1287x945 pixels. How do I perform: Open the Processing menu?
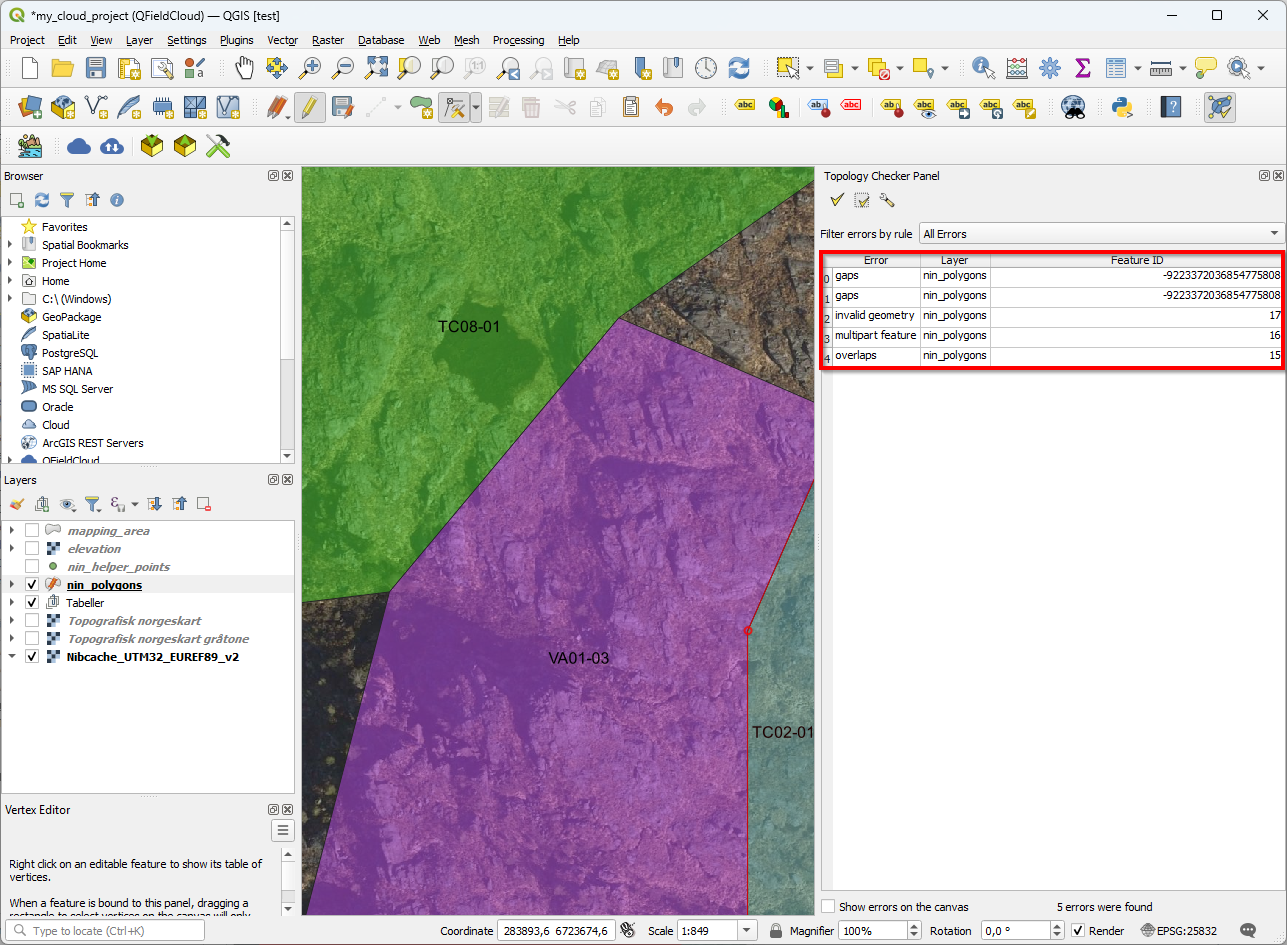pos(518,40)
